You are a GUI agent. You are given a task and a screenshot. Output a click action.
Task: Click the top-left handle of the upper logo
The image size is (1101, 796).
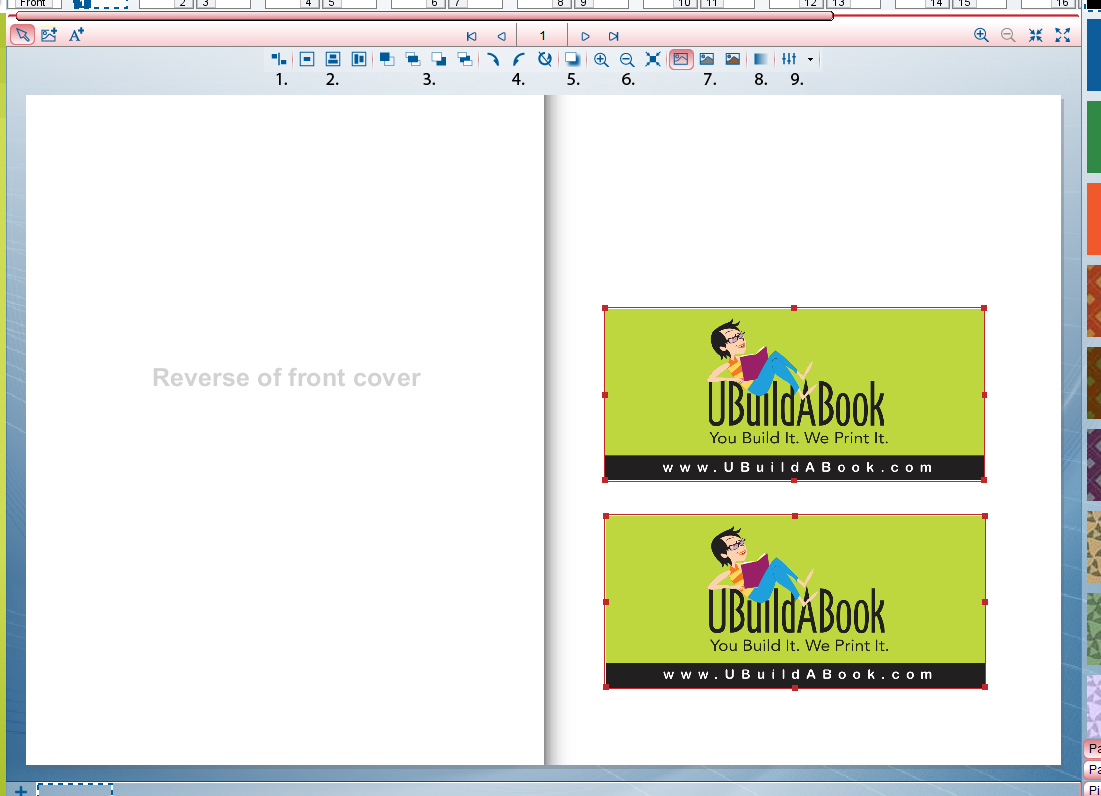[x=605, y=308]
